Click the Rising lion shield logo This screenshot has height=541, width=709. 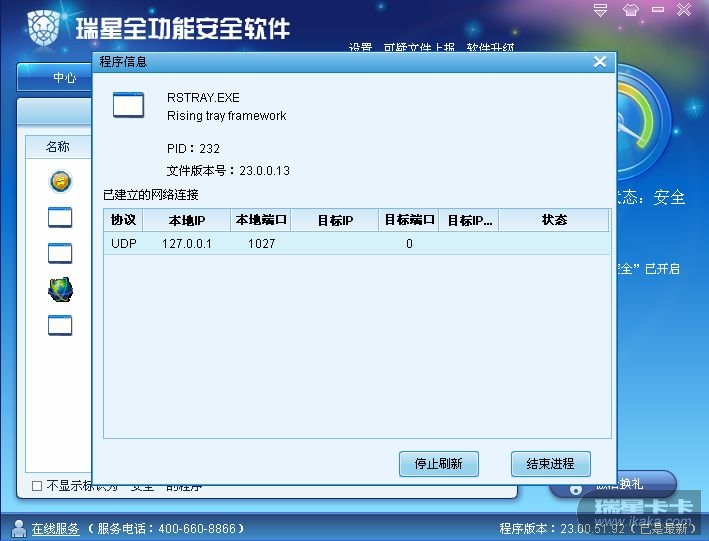(43, 28)
